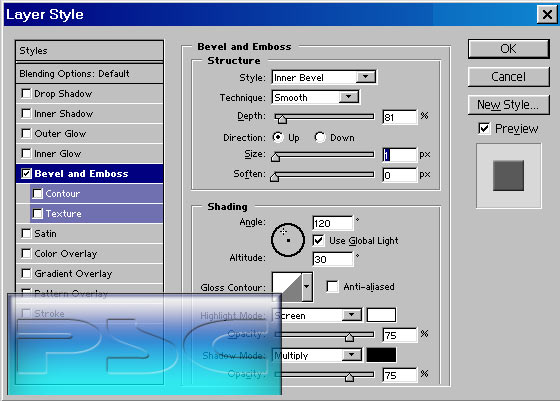Select the Outer Glow list entry label

pos(60,134)
